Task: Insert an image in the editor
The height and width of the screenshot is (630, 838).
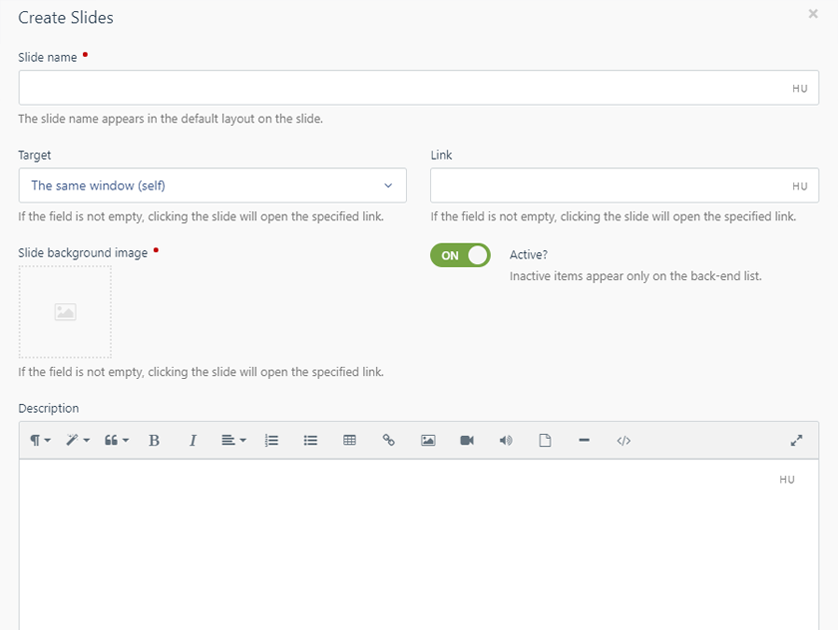Action: coord(428,440)
